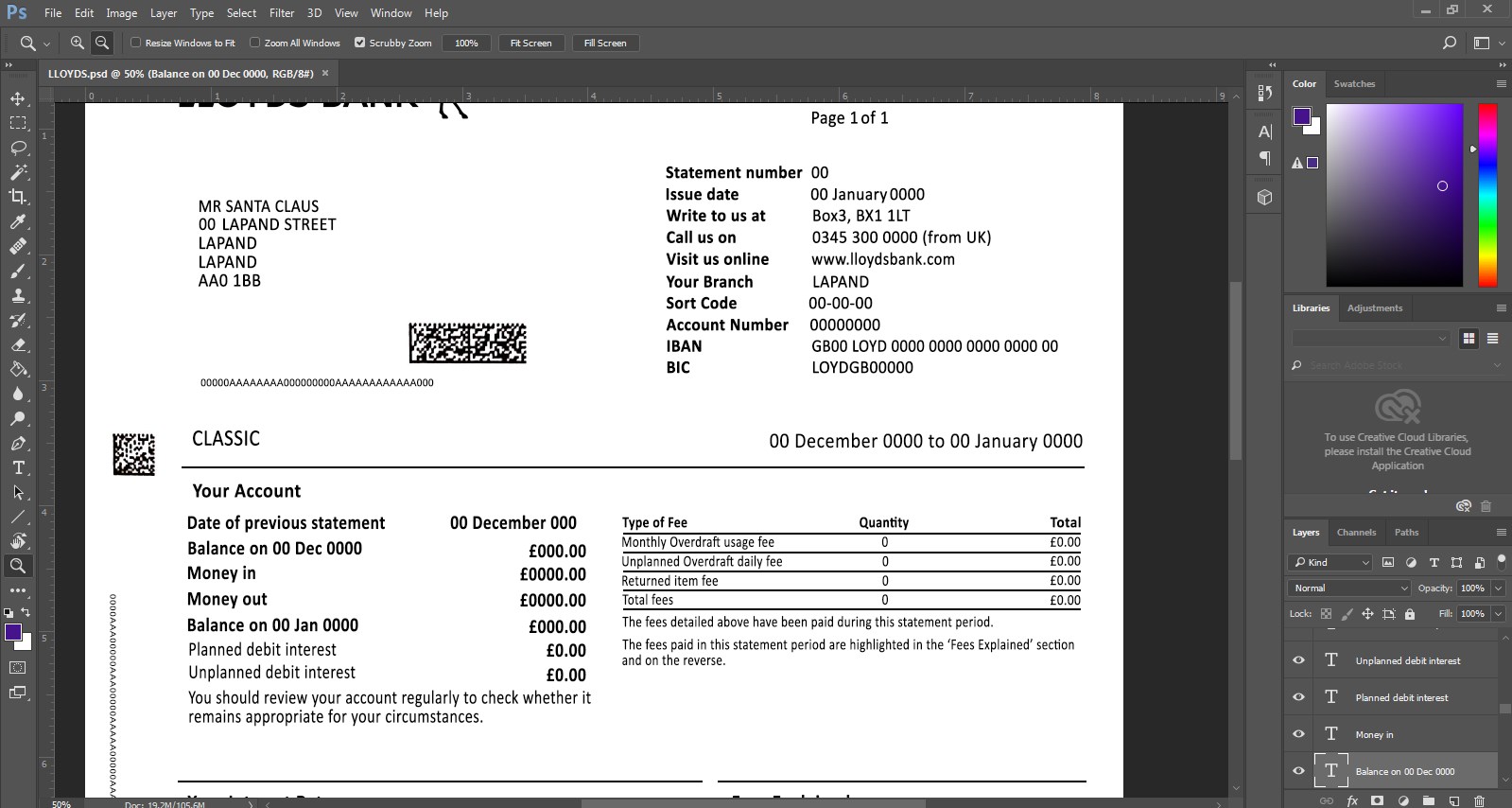Select the Brush tool
1512x808 pixels.
tap(18, 271)
